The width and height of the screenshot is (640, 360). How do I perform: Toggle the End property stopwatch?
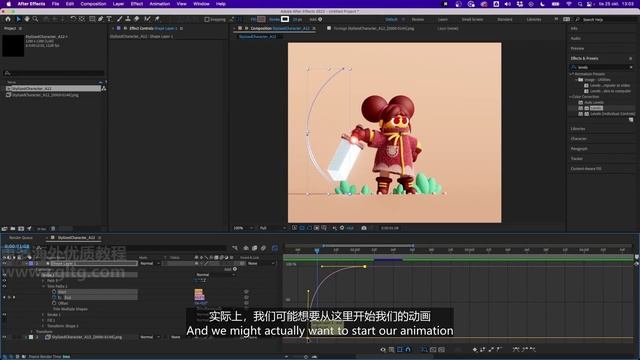[x=54, y=298]
